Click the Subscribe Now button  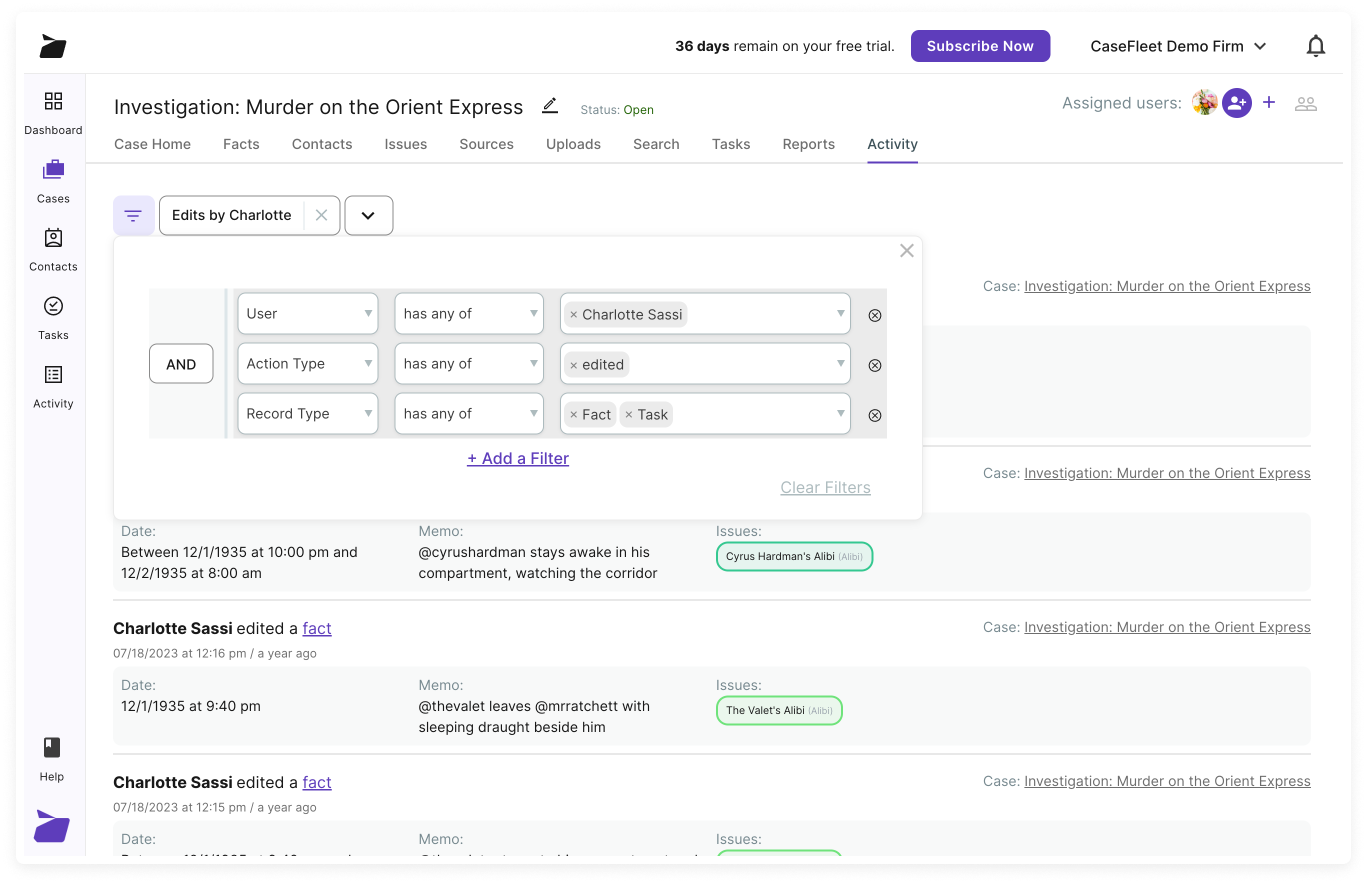[980, 46]
